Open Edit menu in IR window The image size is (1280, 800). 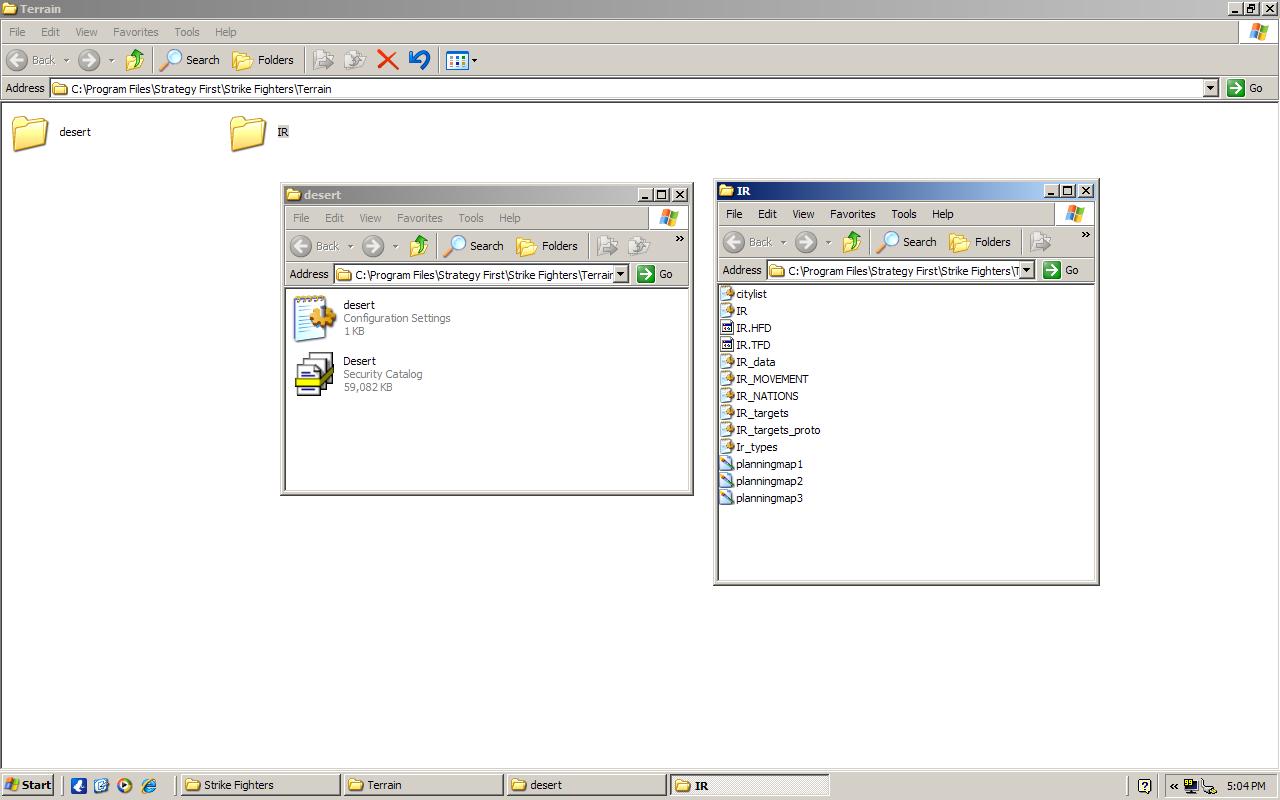(767, 214)
